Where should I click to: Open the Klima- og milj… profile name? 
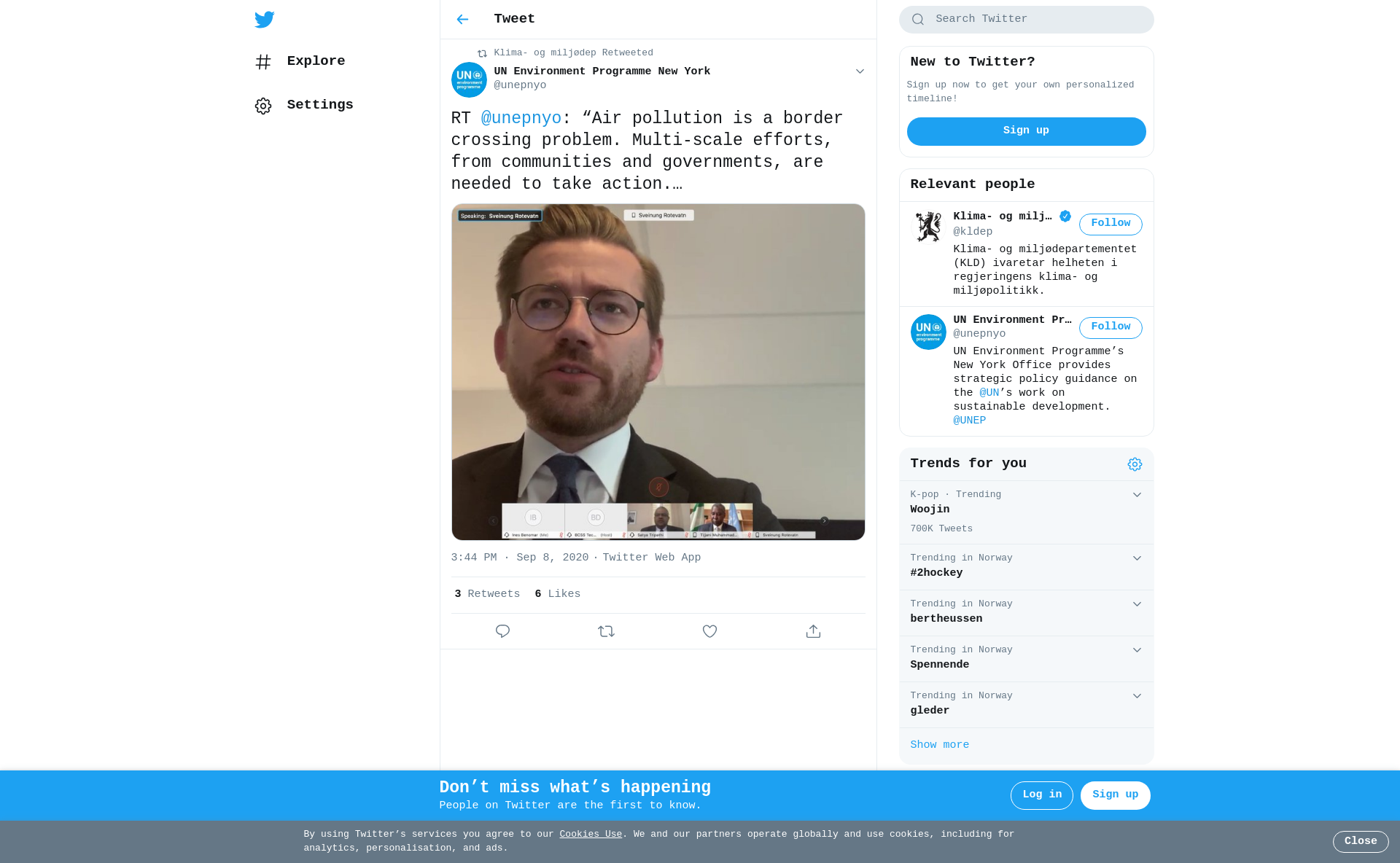click(x=1002, y=216)
